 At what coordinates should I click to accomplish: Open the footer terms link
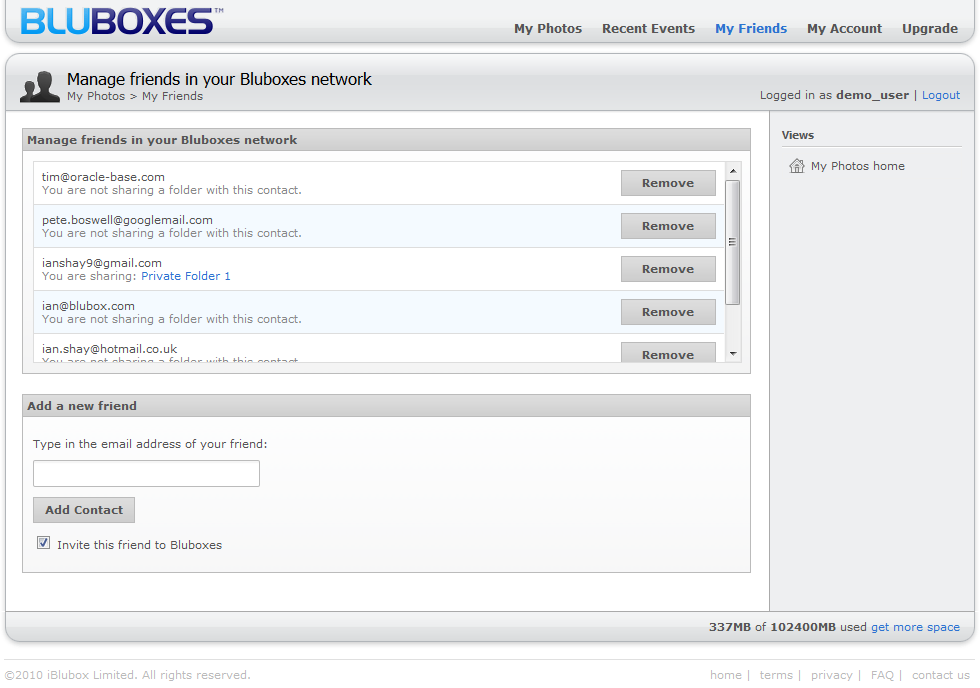click(776, 675)
